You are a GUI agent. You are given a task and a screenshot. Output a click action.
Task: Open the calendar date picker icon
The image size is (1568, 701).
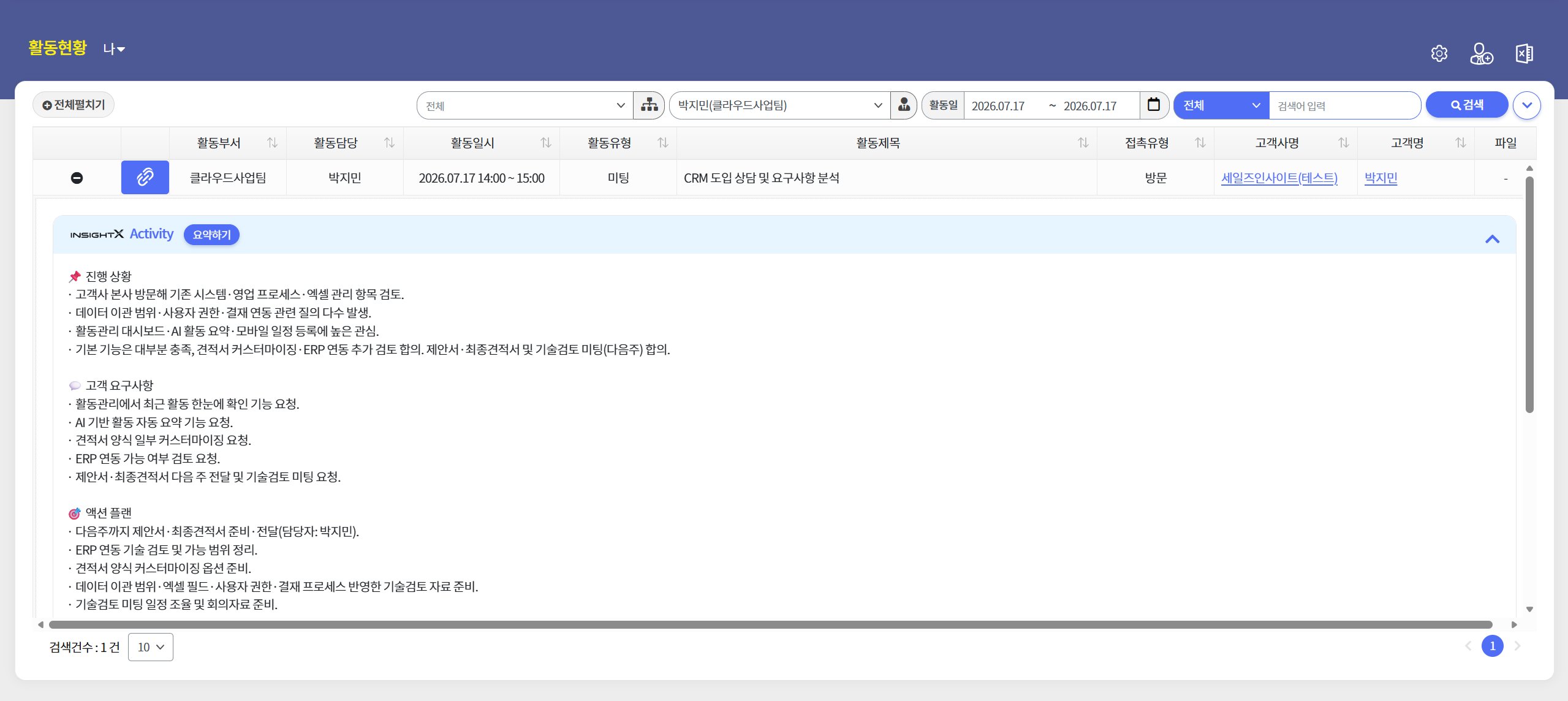tap(1153, 105)
